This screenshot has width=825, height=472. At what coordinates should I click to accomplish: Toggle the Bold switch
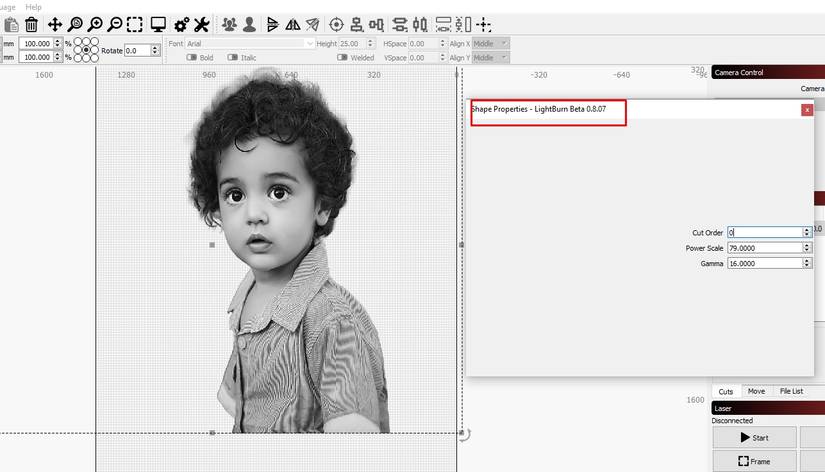click(x=192, y=57)
